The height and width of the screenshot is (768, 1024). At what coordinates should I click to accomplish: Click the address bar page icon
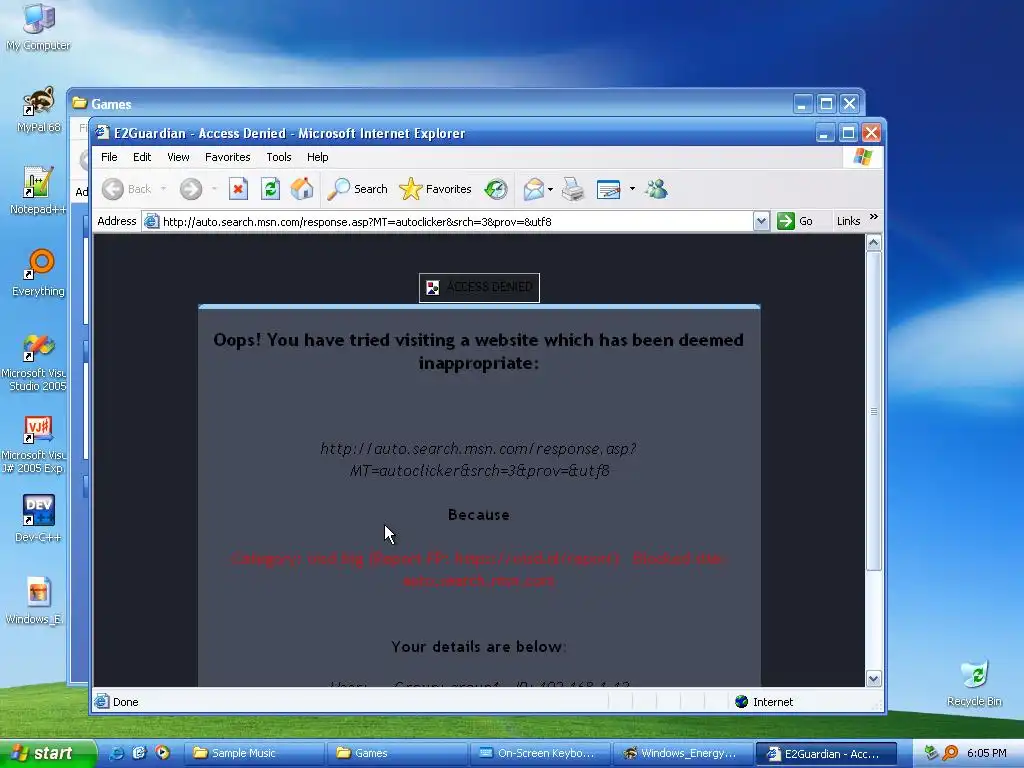[x=152, y=221]
